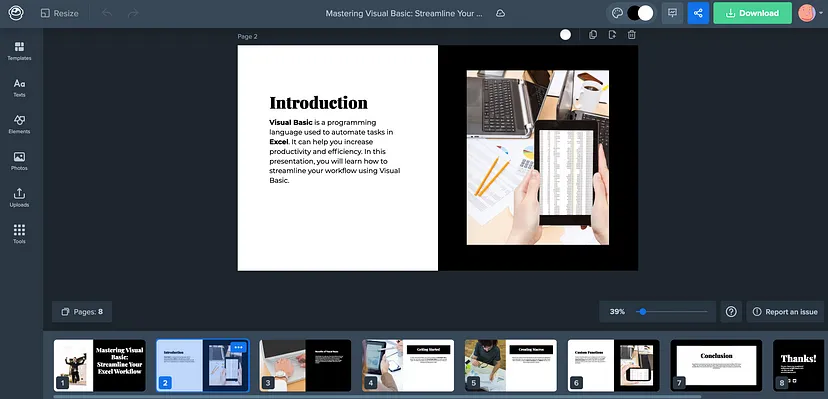828x399 pixels.
Task: Select page 3 thumbnail
Action: [x=305, y=365]
